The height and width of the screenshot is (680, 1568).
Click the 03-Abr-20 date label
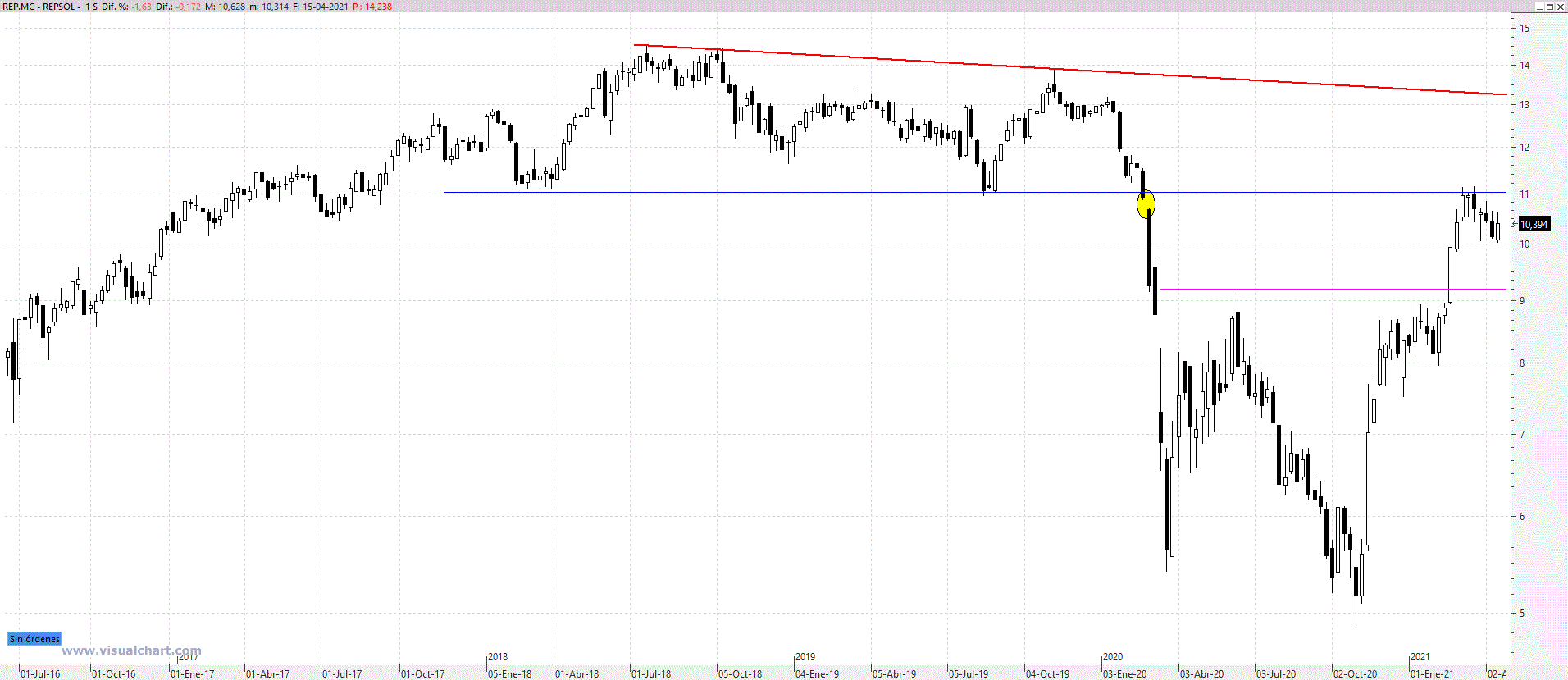1201,674
